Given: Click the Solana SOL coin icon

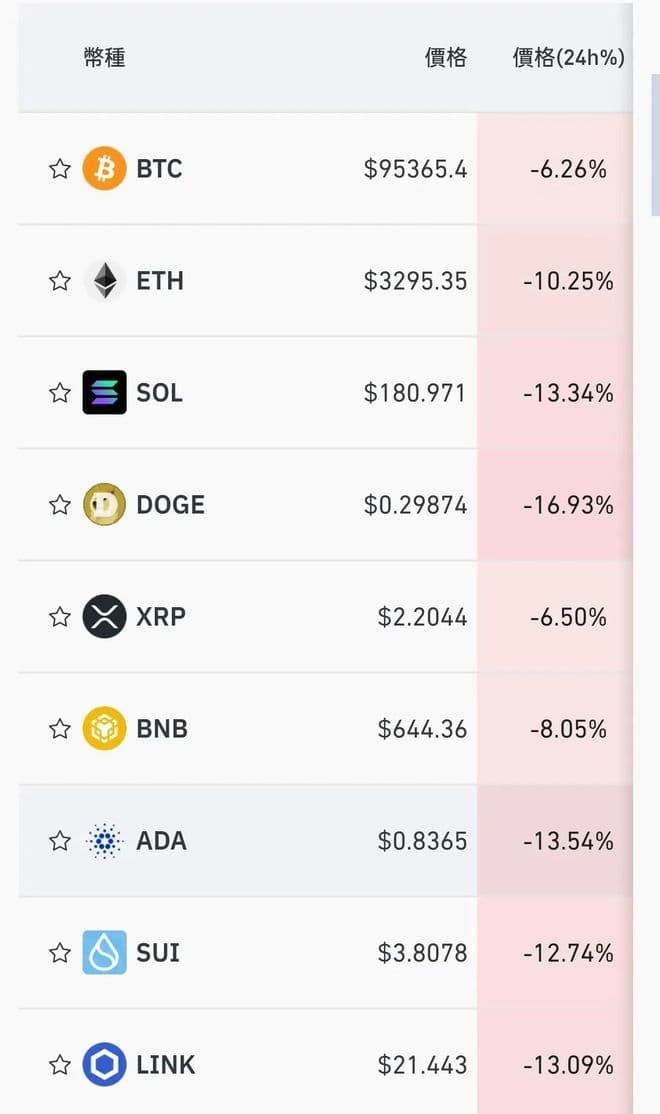Looking at the screenshot, I should pyautogui.click(x=104, y=392).
